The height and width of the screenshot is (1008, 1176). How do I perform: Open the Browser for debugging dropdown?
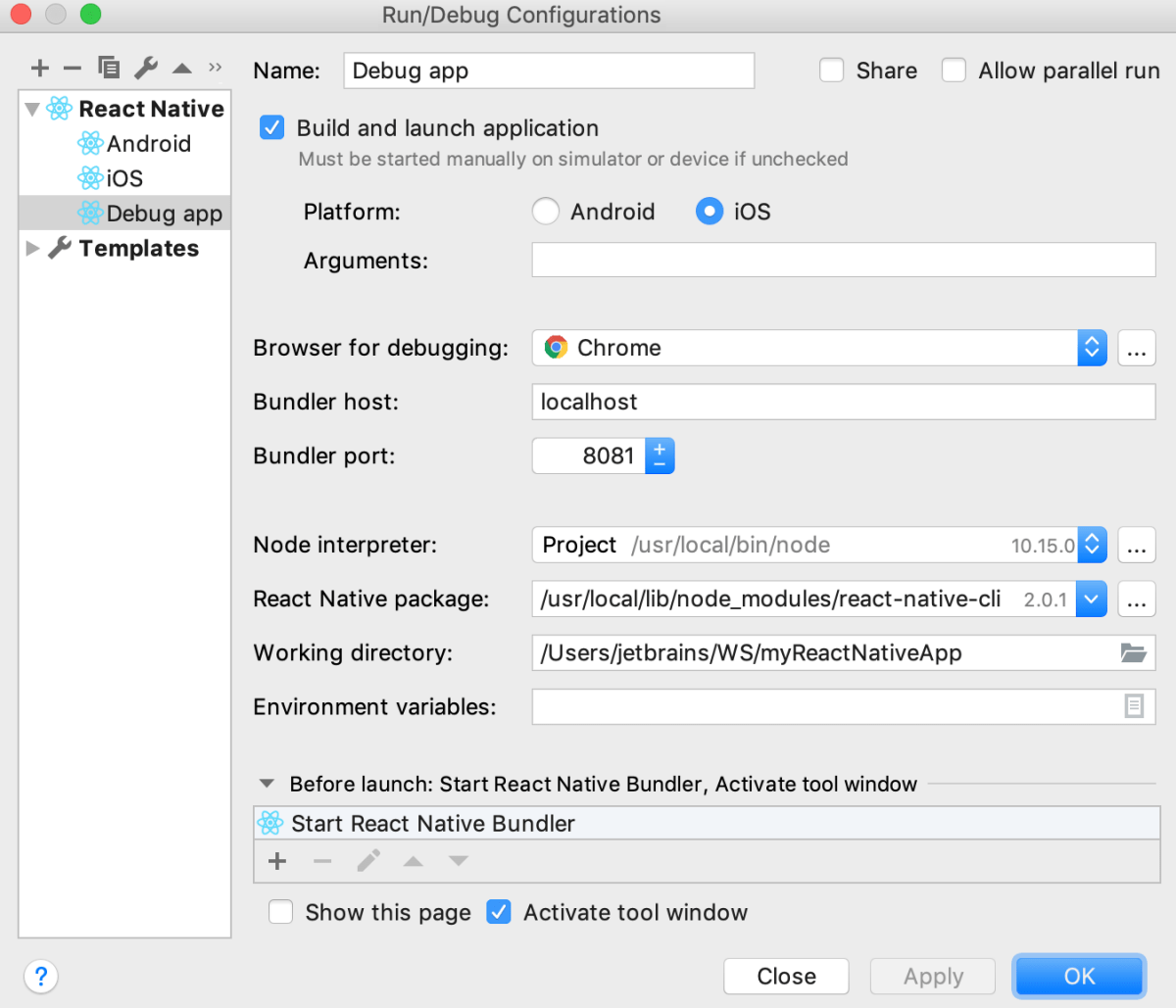[x=1092, y=348]
